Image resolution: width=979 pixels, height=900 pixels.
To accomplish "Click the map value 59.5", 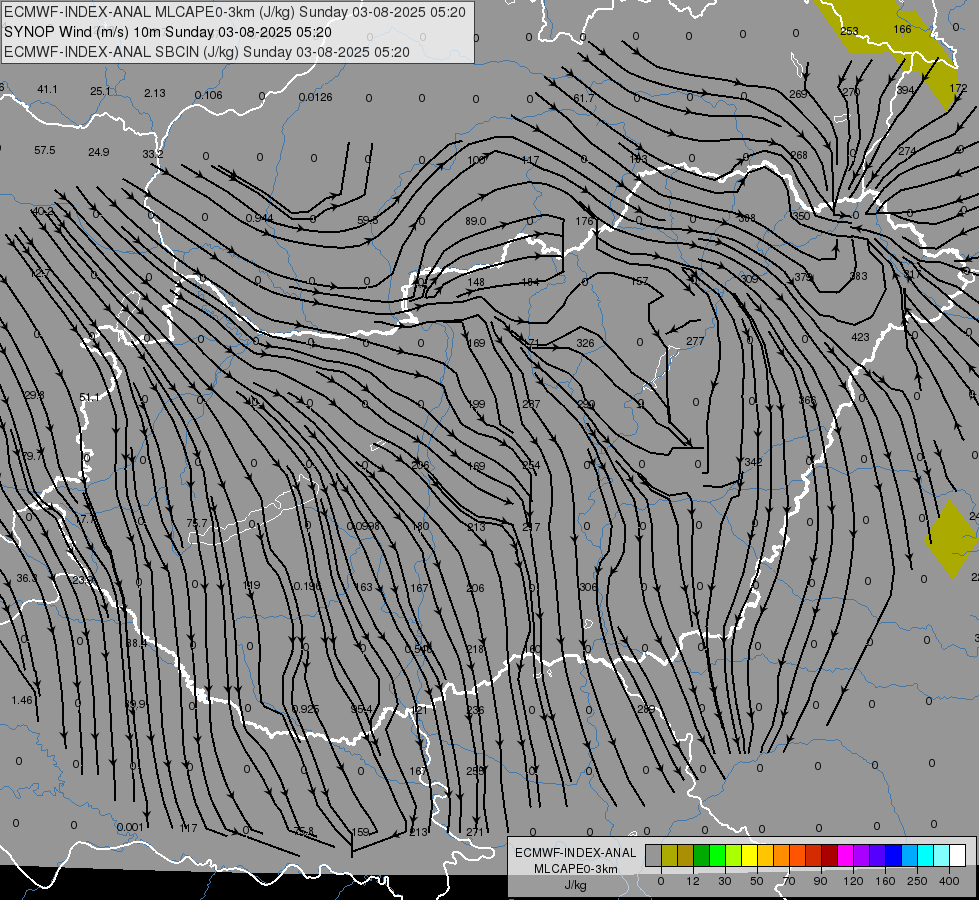I will pyautogui.click(x=368, y=220).
